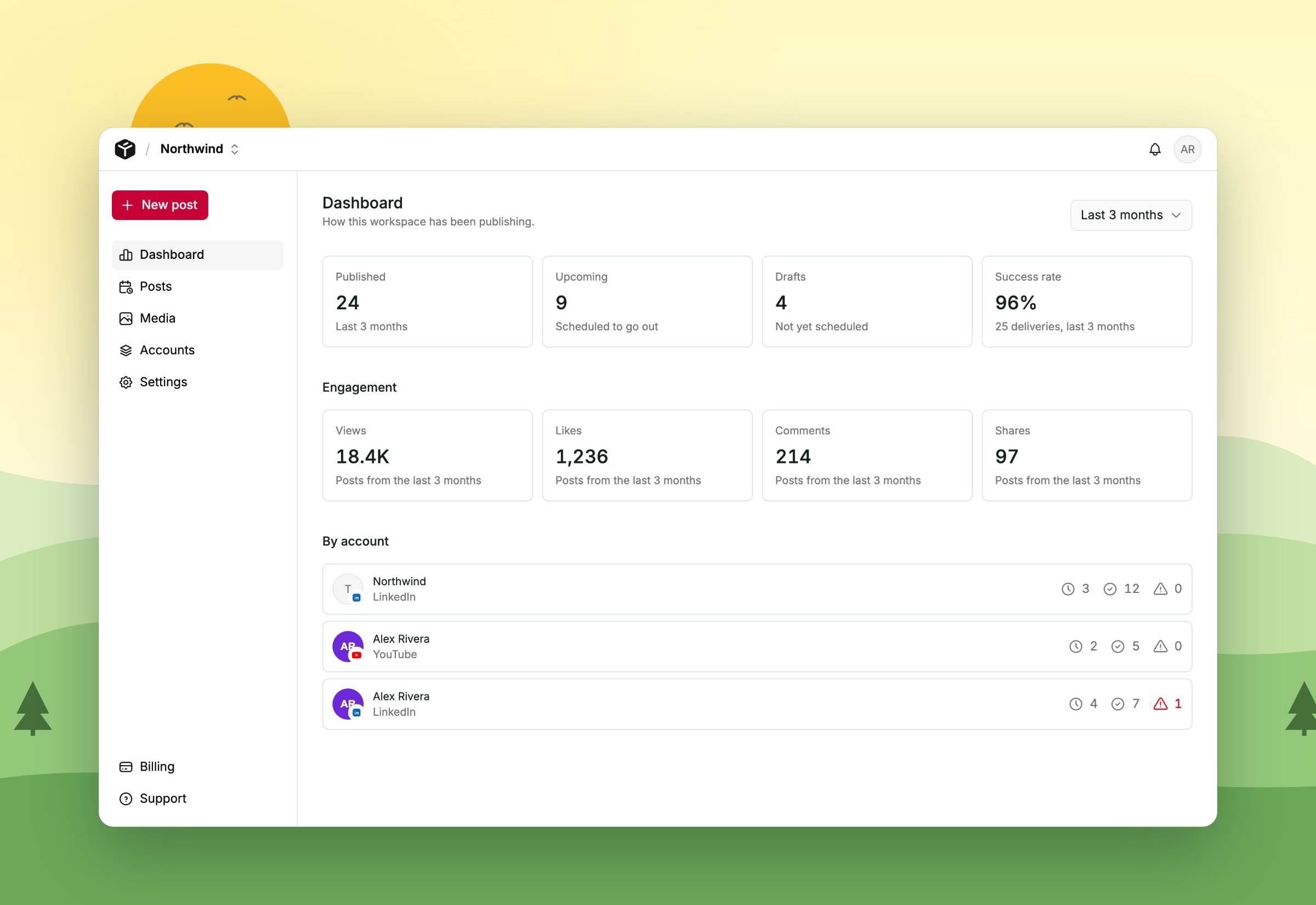Click published checkmark icon in Alex Rivera YouTube row
Viewport: 1316px width, 905px height.
coord(1118,647)
